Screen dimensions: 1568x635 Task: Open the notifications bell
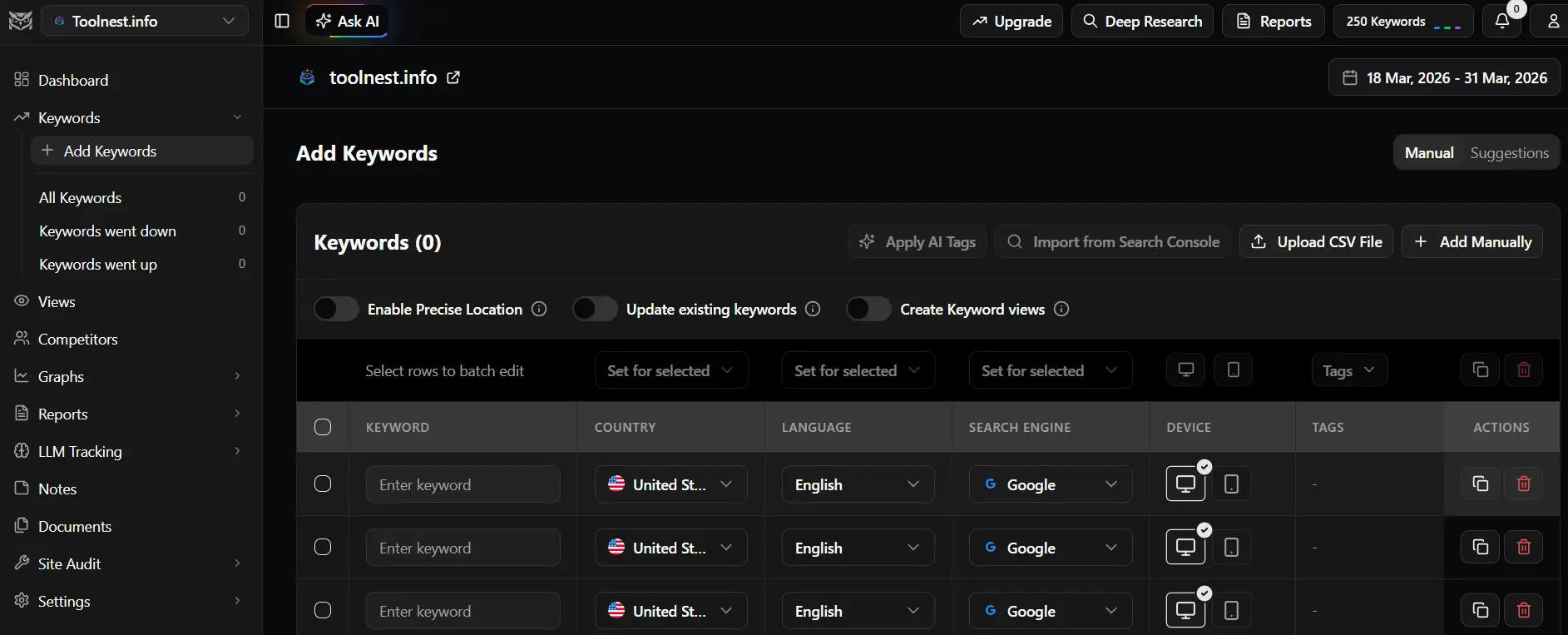coord(1502,21)
